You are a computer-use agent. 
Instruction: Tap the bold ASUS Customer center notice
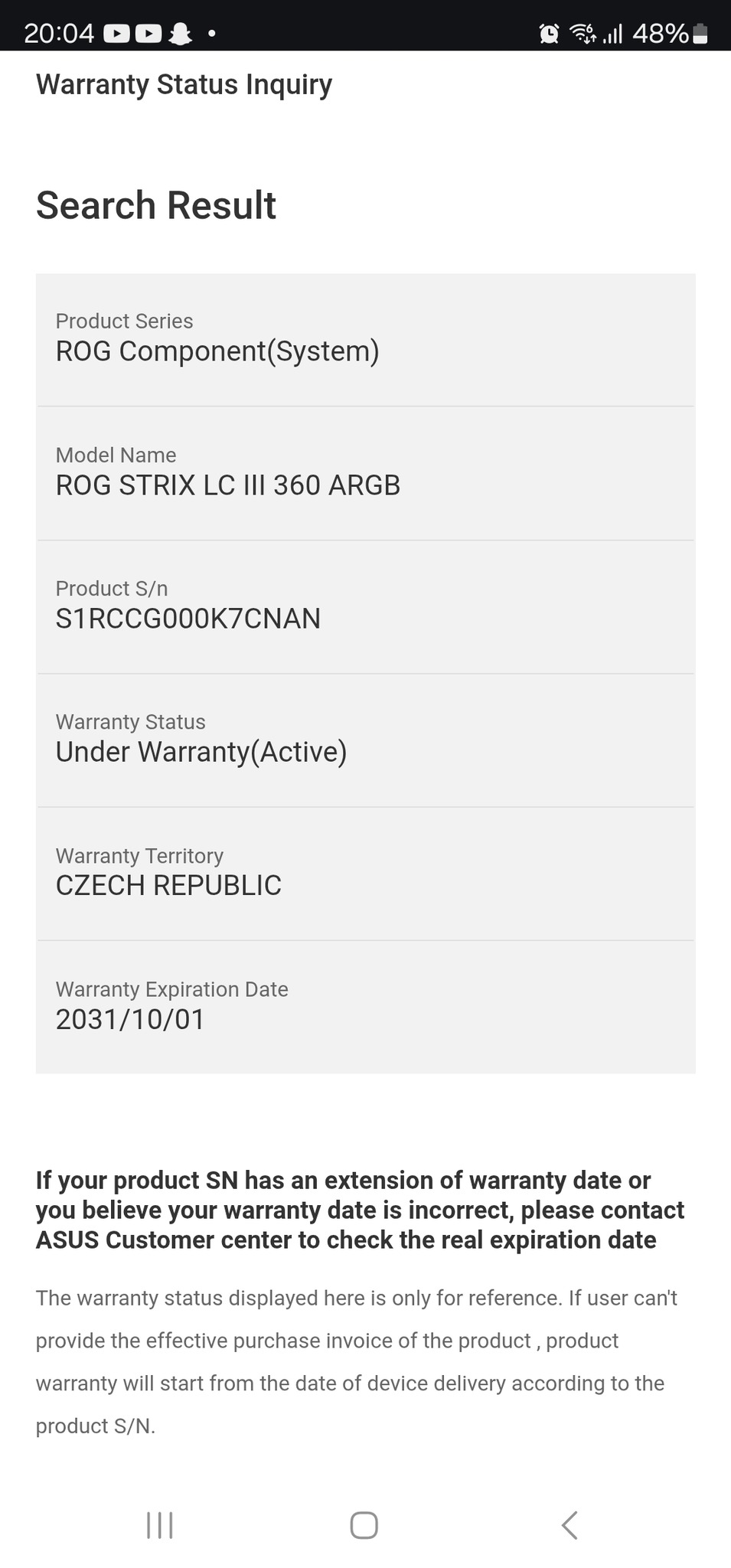(360, 1210)
